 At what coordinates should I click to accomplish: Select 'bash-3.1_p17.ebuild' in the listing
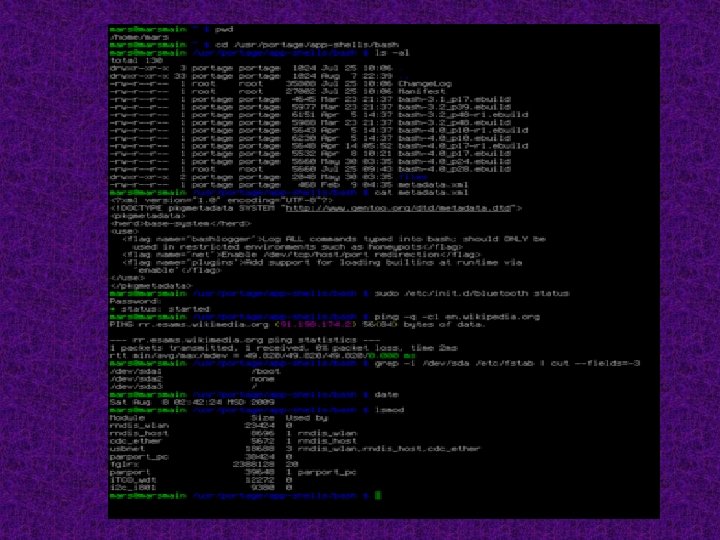tap(455, 100)
